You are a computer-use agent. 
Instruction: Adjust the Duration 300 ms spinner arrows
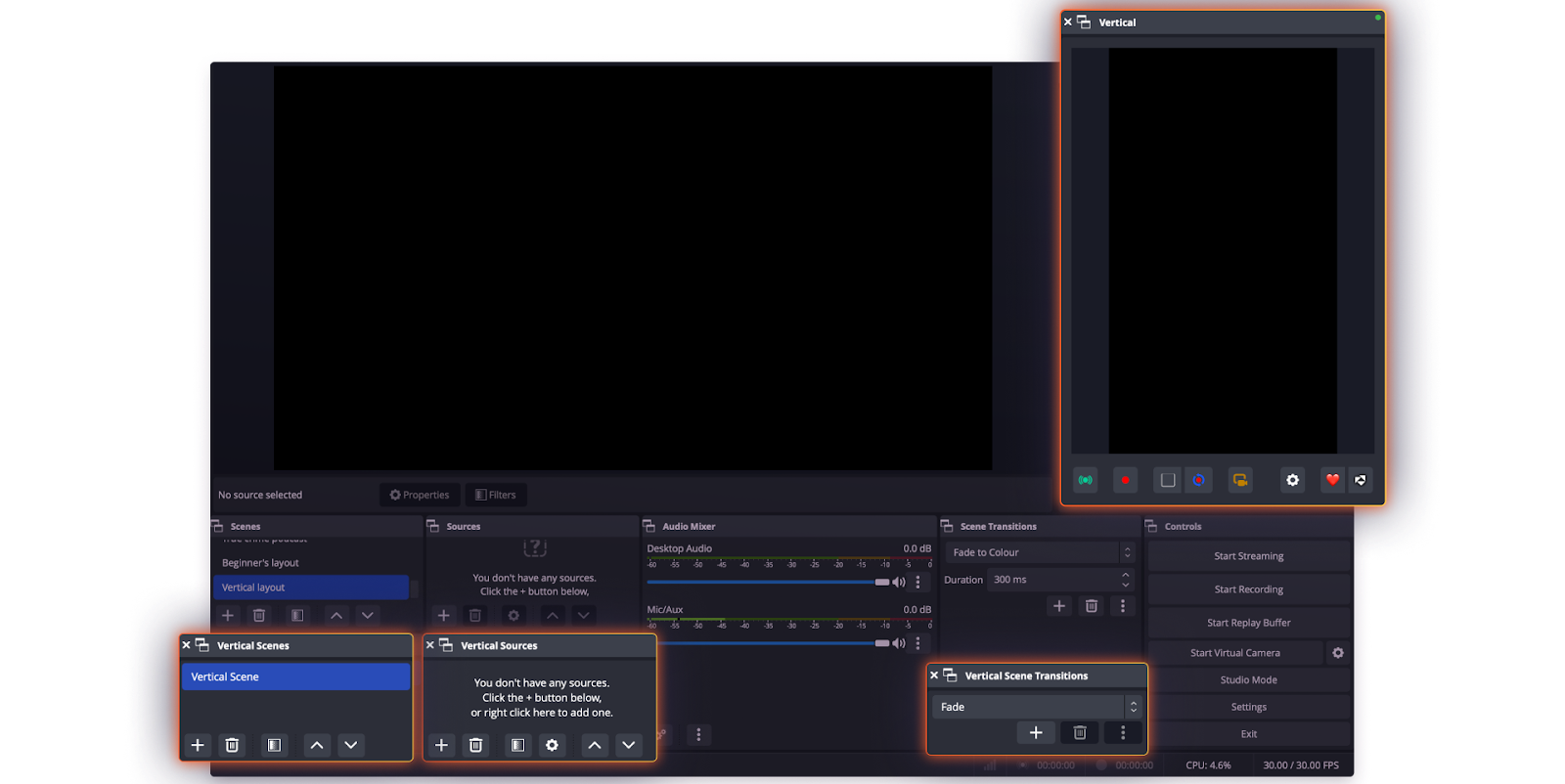[1126, 580]
